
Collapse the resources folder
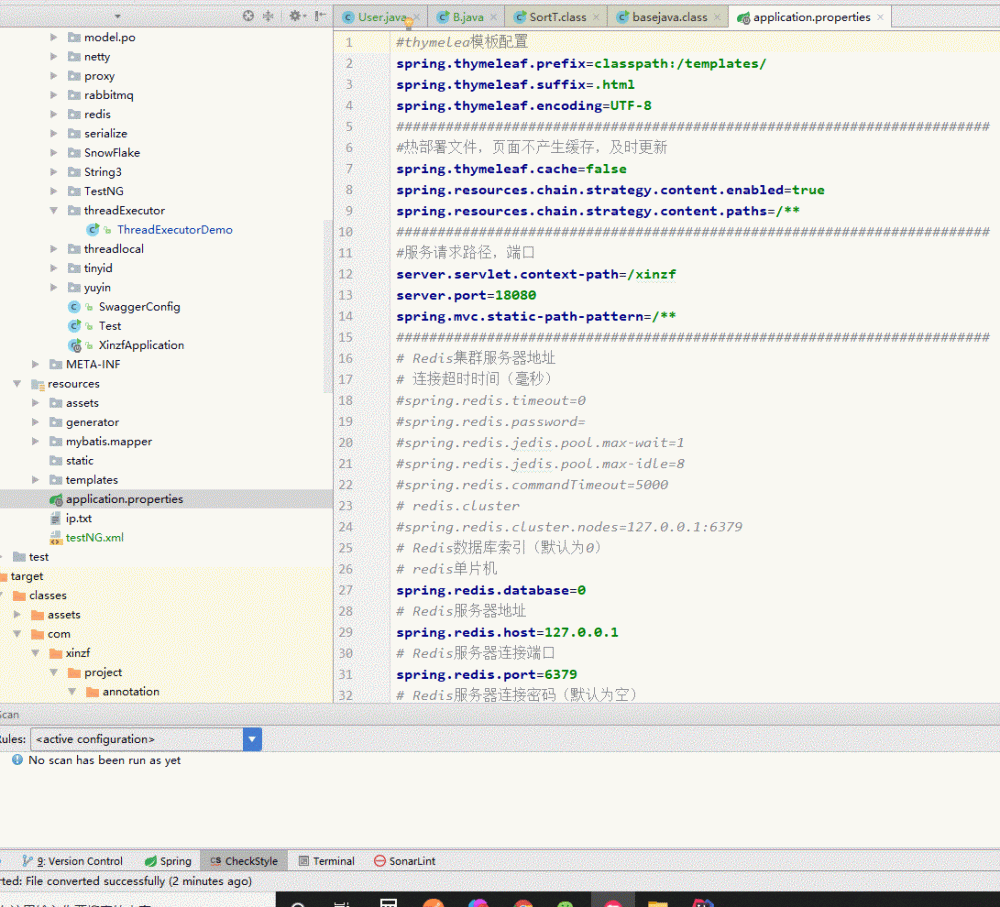[17, 384]
